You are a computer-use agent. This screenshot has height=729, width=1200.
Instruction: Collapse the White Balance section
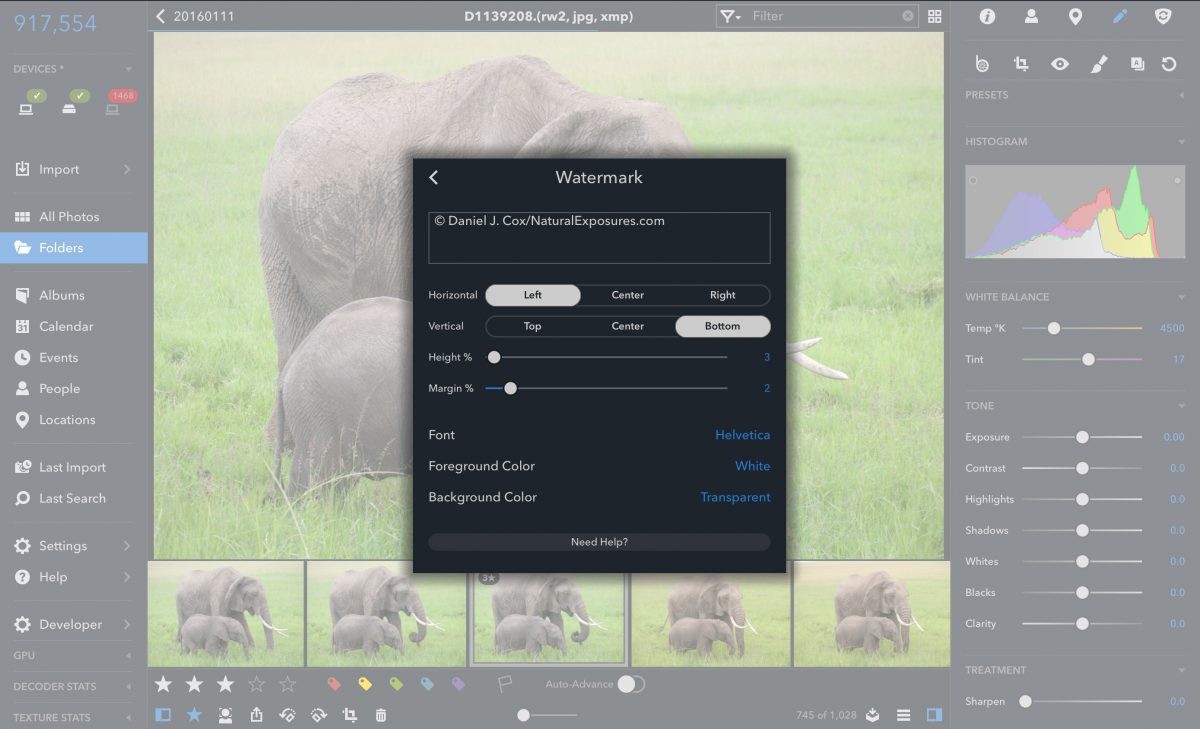click(x=1181, y=297)
